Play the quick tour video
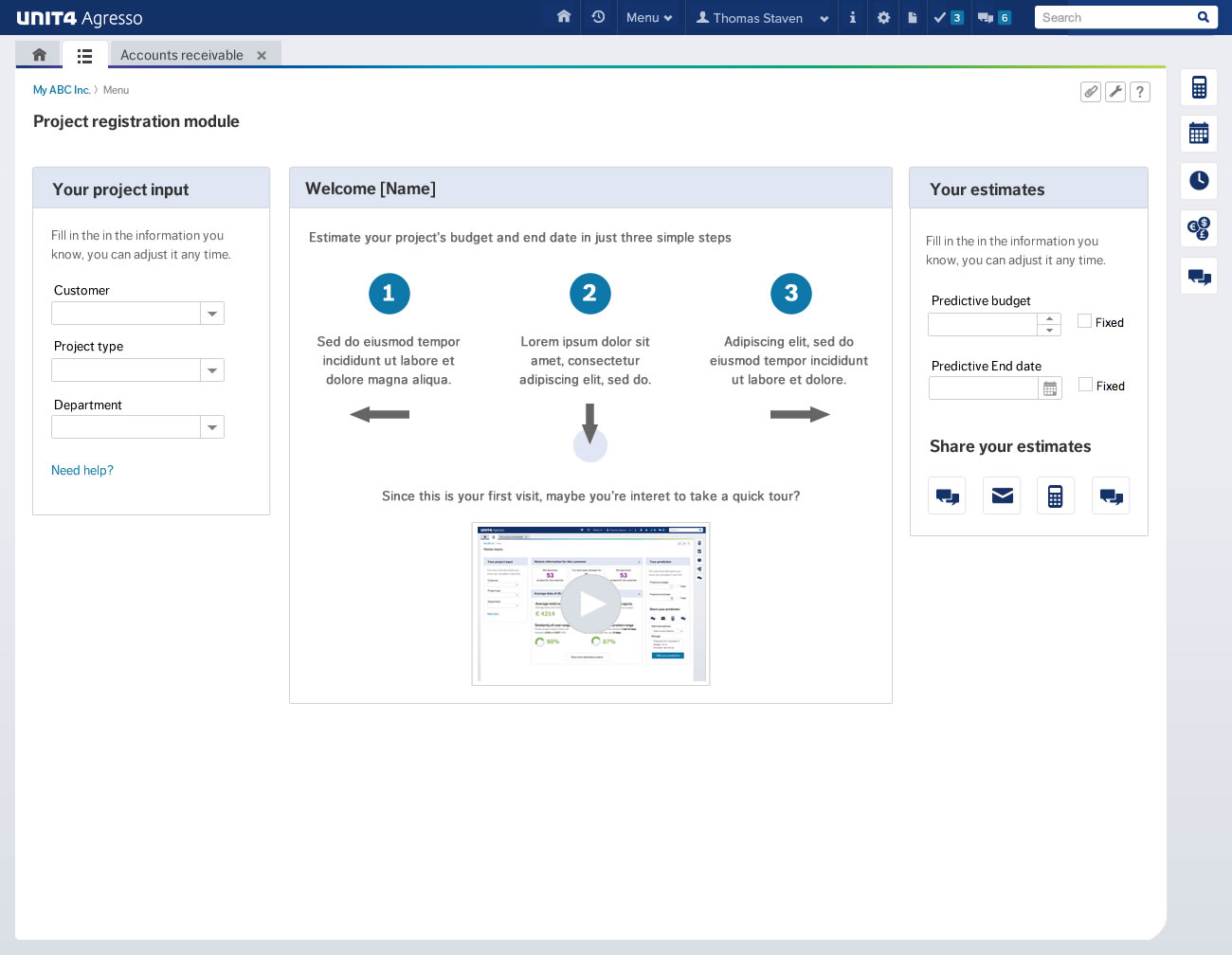The image size is (1232, 955). [591, 604]
